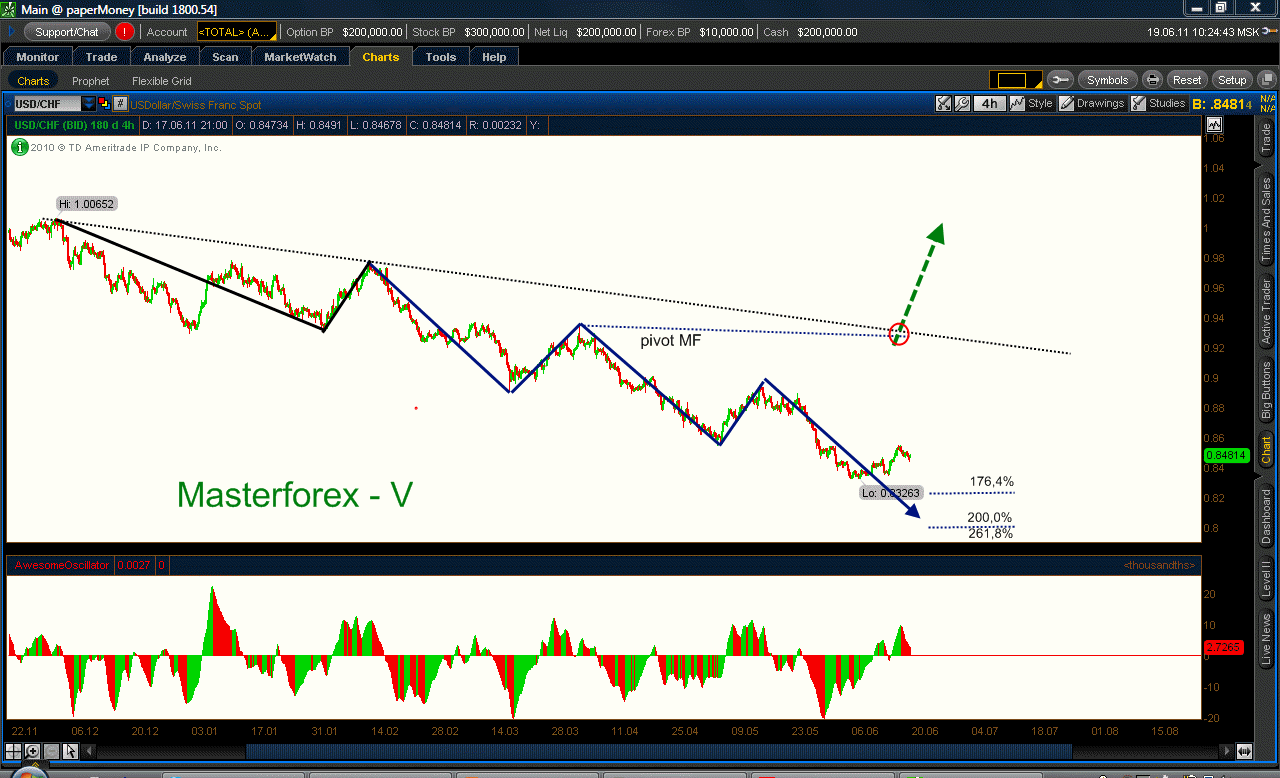
Task: Click the green info icon on the chart
Action: click(19, 147)
